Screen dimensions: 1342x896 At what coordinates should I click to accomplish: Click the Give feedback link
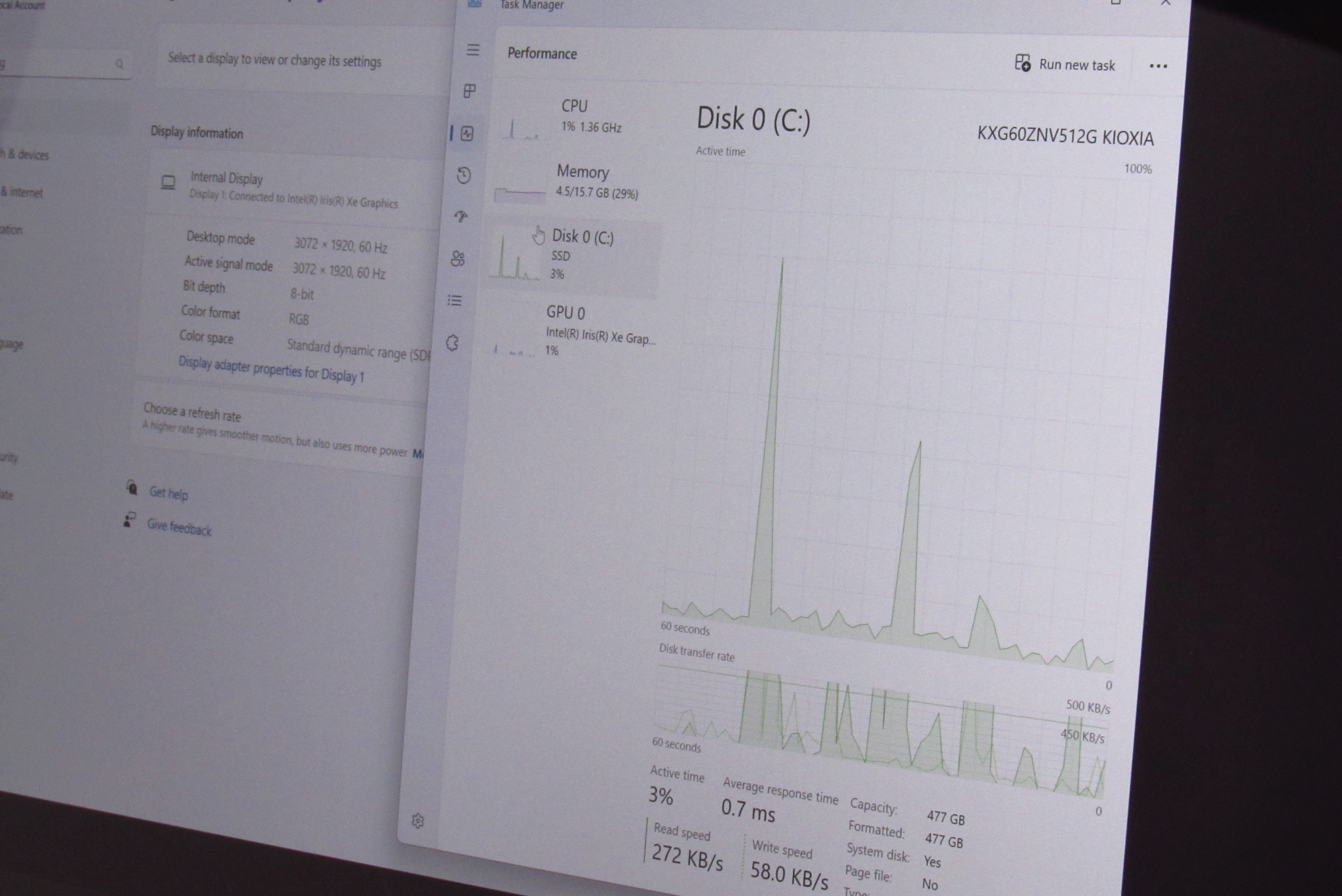(178, 527)
